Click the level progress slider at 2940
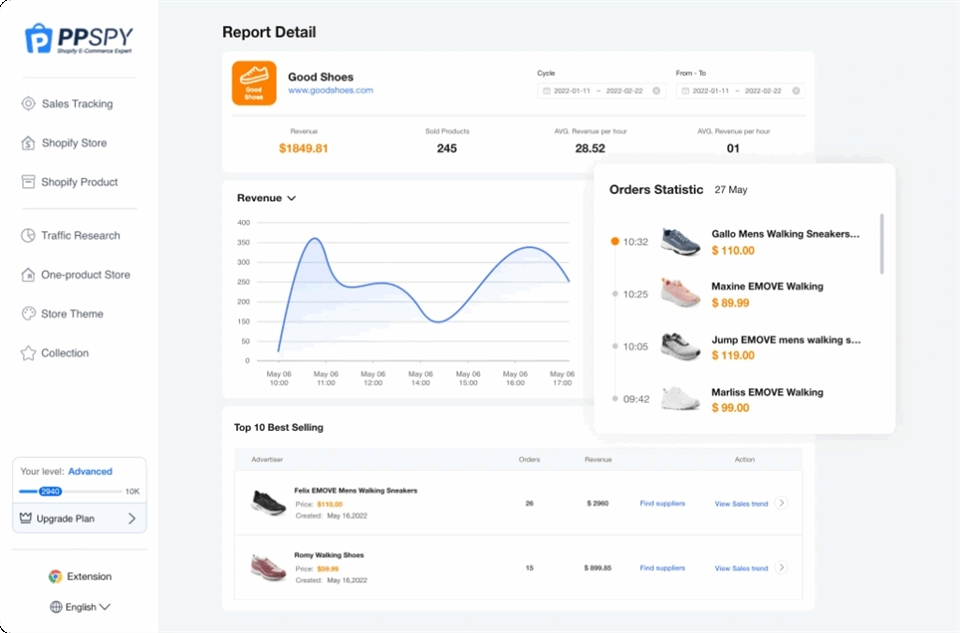The image size is (960, 633). 50,492
